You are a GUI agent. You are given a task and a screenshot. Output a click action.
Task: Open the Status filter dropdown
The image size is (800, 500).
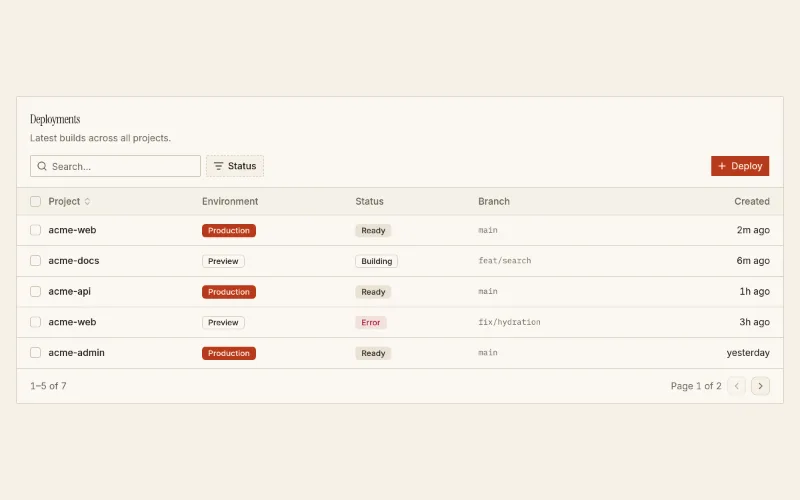(235, 166)
